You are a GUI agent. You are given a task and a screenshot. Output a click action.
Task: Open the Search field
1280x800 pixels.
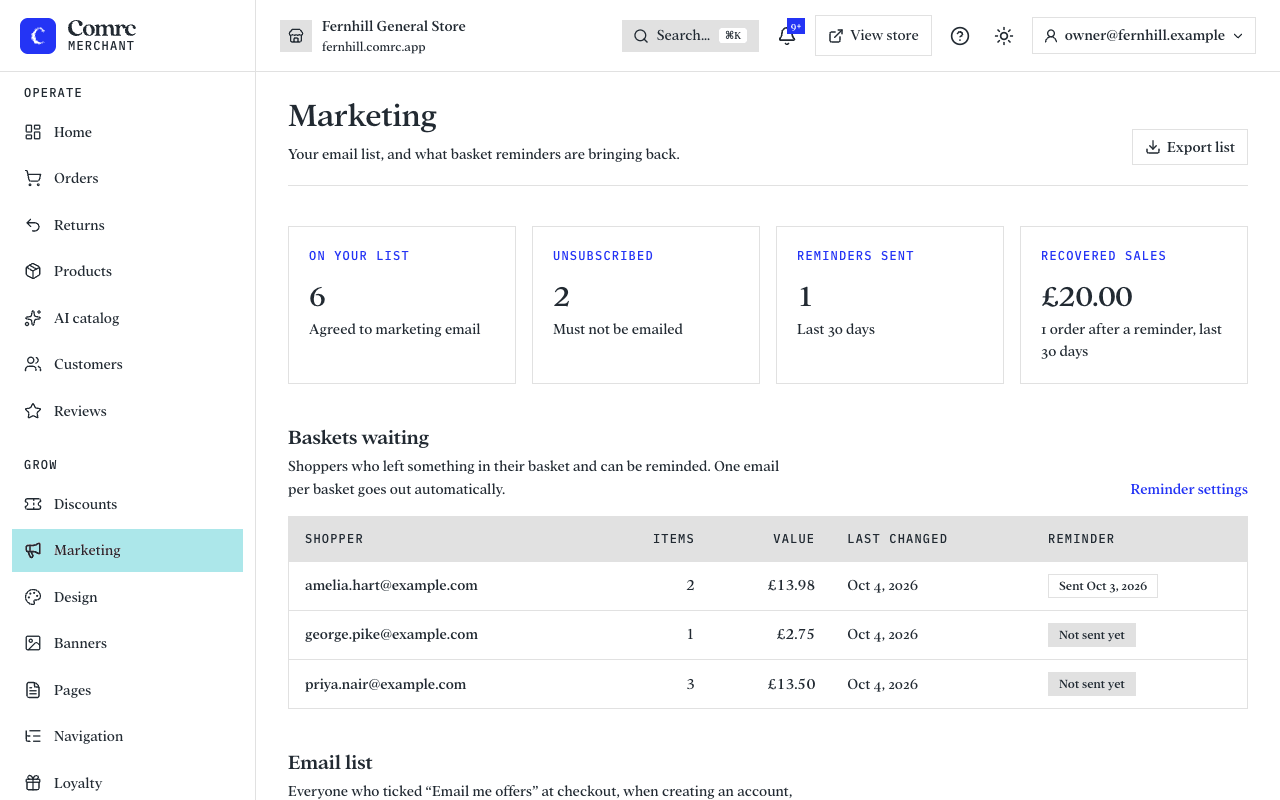[x=690, y=36]
